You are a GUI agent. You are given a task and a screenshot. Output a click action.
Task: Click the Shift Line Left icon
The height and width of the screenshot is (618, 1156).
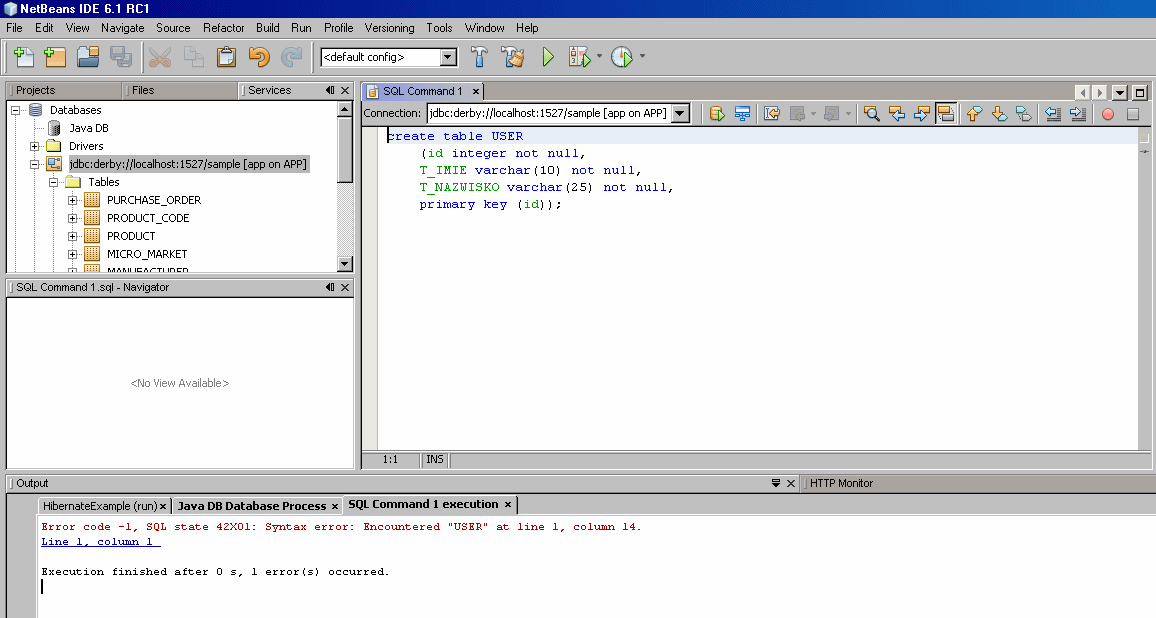coord(1053,114)
